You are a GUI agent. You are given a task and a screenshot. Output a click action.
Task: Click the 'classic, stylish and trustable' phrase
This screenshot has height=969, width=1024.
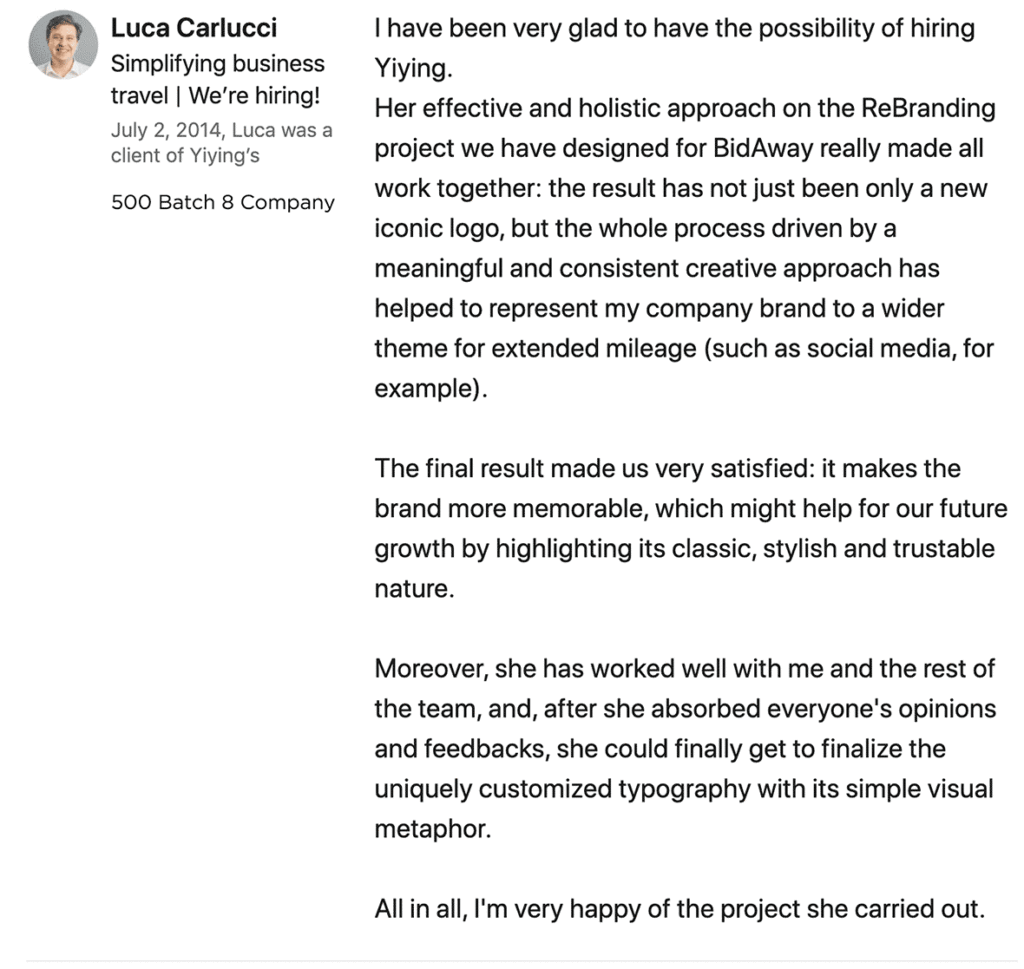point(833,548)
